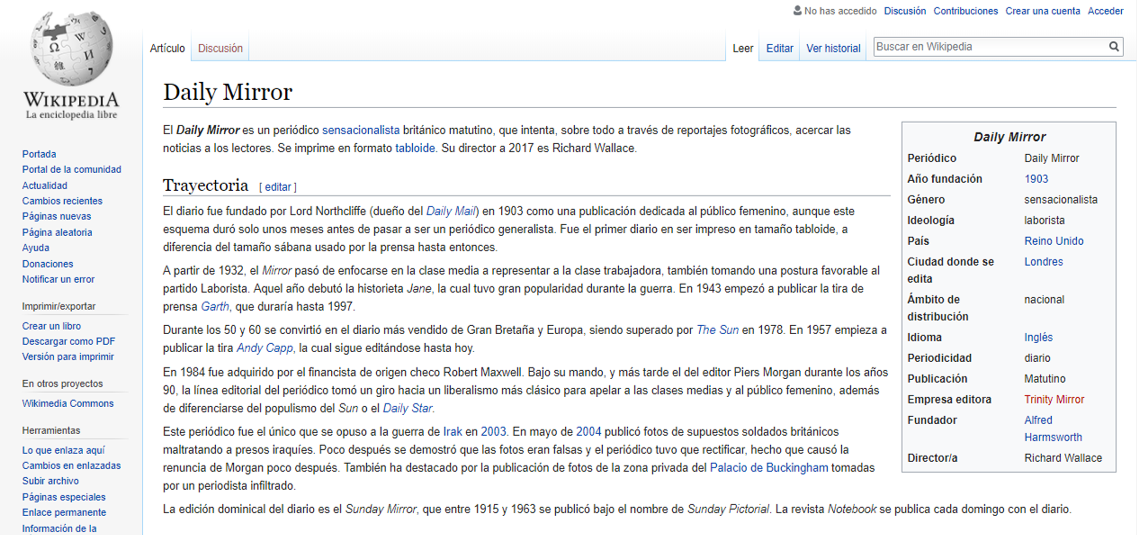This screenshot has width=1137, height=535.
Task: Open the Editar tab
Action: tap(780, 49)
